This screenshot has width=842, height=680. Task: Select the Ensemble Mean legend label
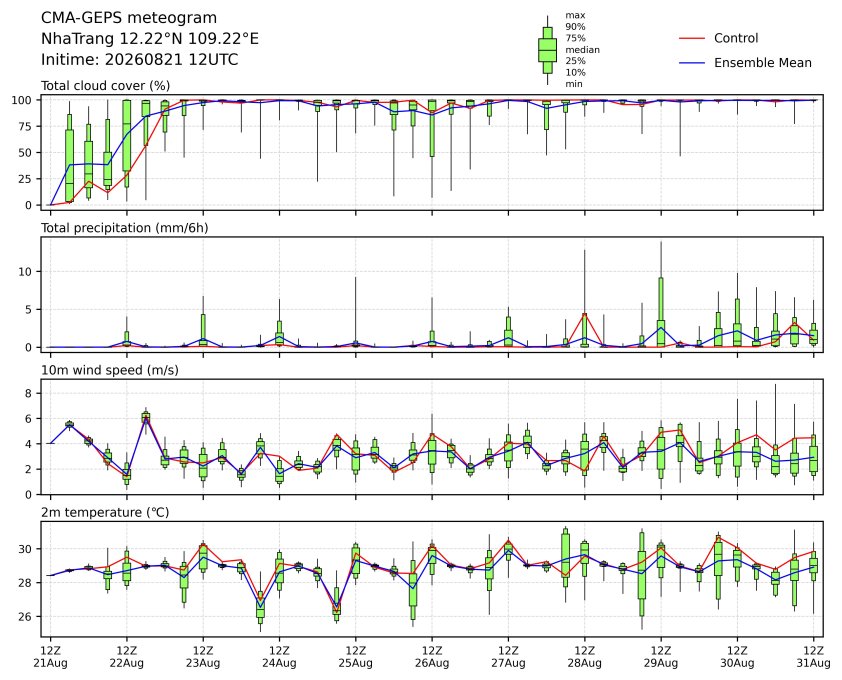pyautogui.click(x=763, y=63)
